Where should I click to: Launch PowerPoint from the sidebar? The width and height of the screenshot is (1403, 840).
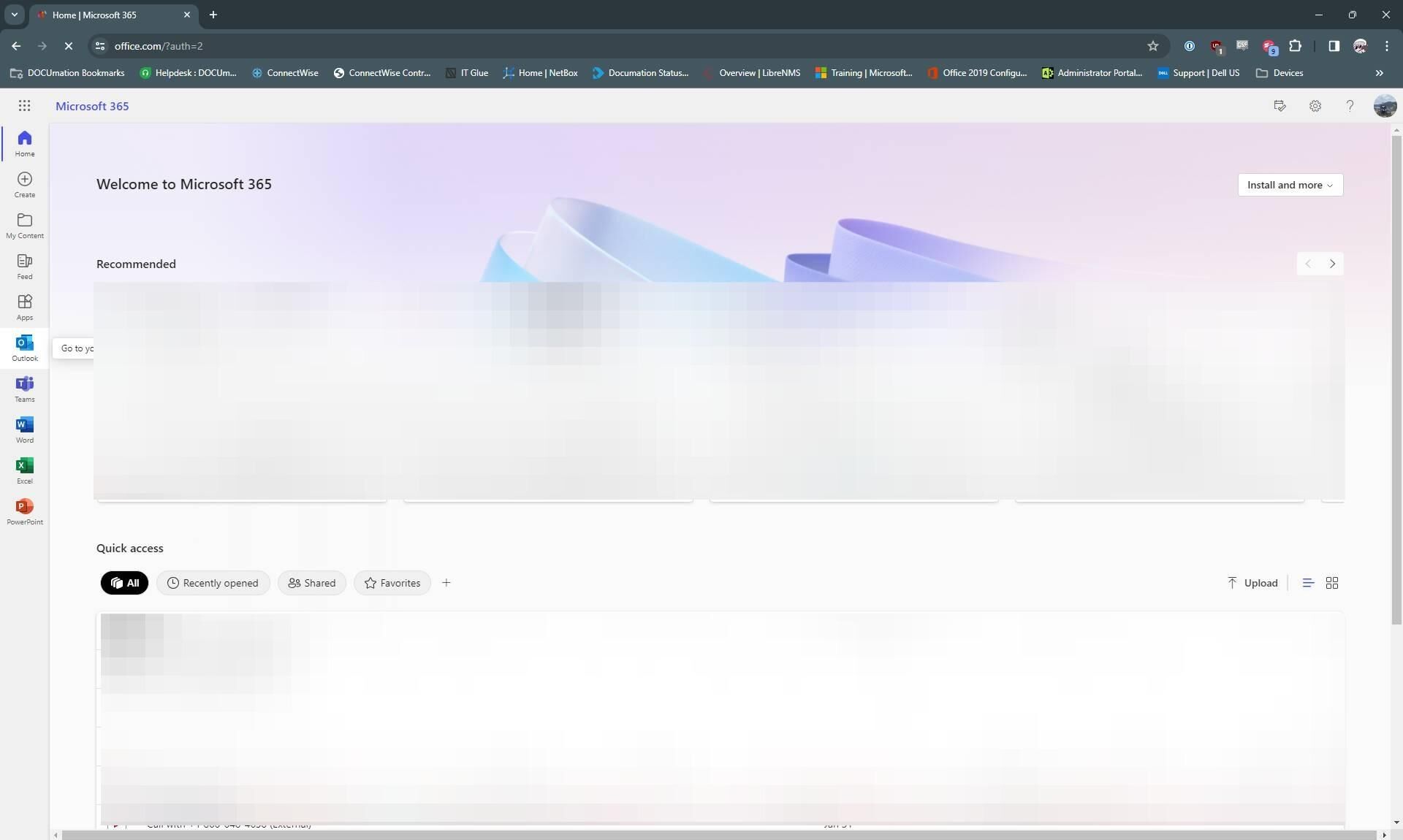click(24, 511)
